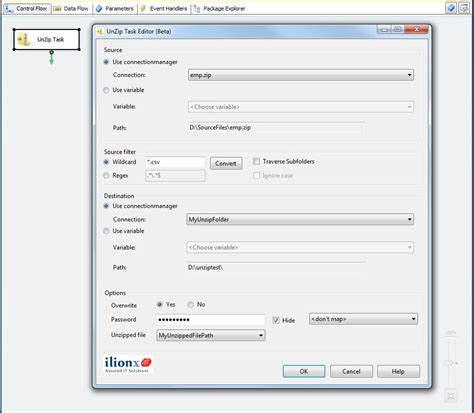Open Help from the dialog

pyautogui.click(x=398, y=371)
